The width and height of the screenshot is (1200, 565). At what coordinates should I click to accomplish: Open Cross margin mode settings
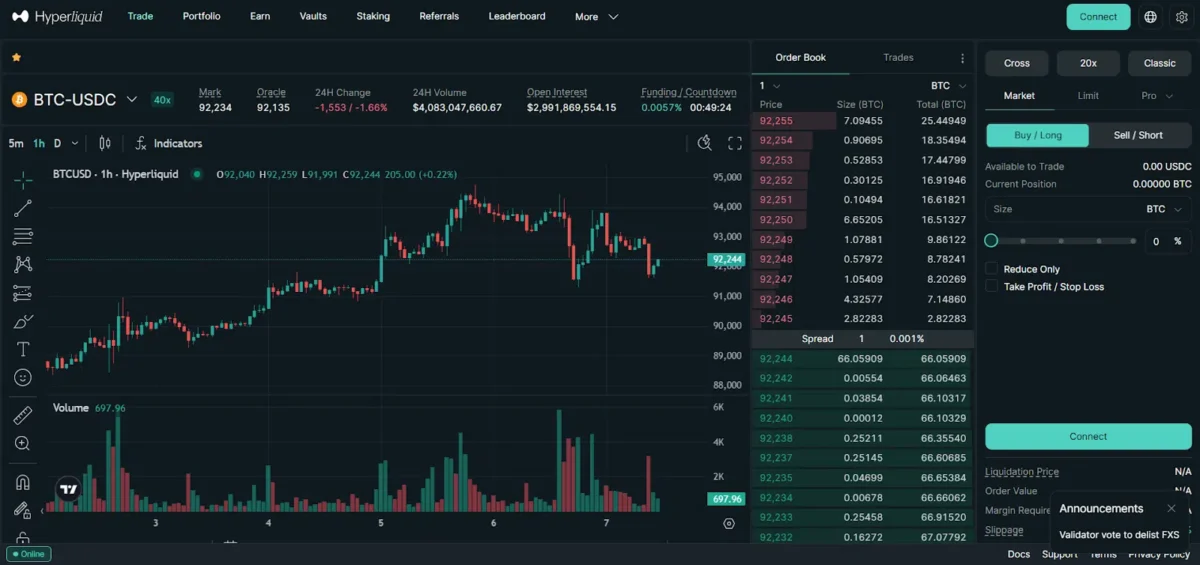(x=1017, y=63)
